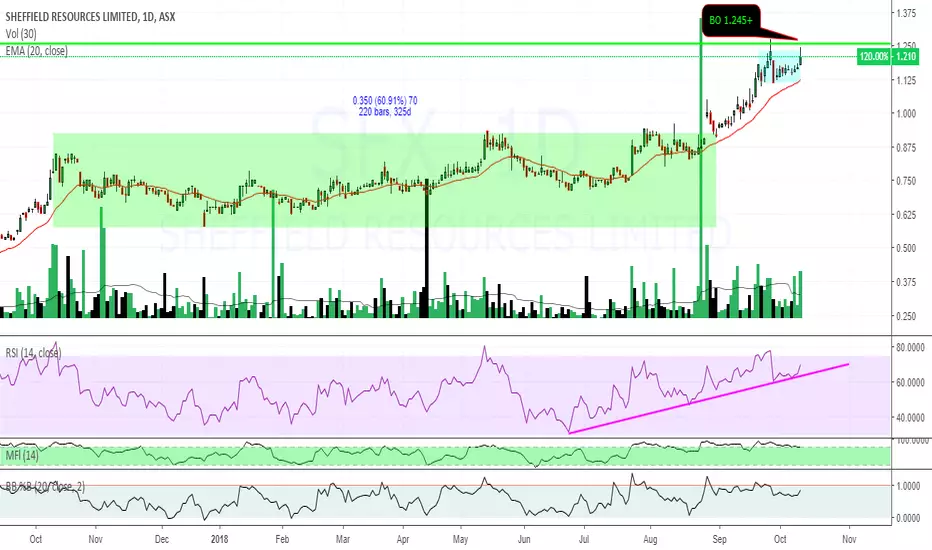The image size is (932, 550).
Task: Click the first Nov label on time axis
Action: pyautogui.click(x=95, y=539)
